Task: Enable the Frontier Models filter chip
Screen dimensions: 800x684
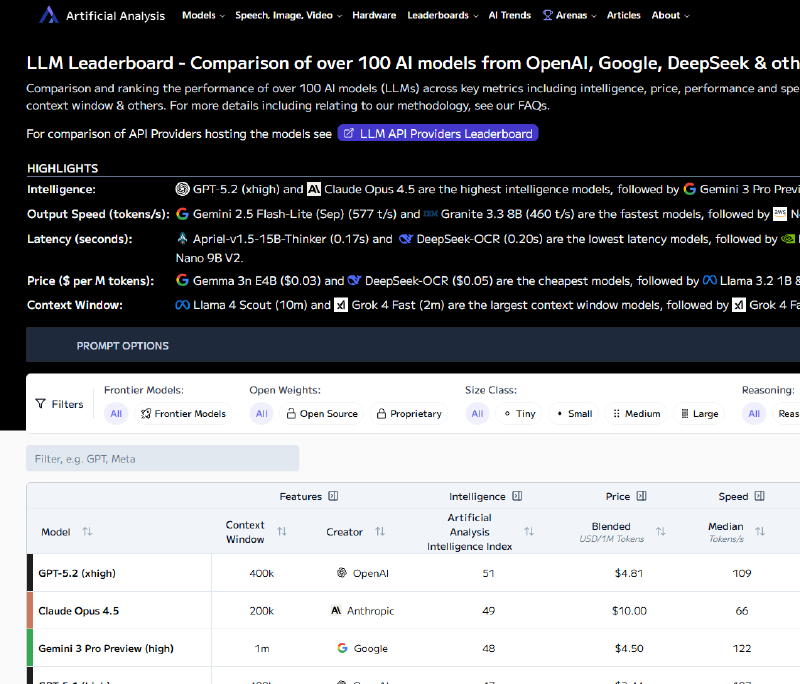Action: [183, 414]
